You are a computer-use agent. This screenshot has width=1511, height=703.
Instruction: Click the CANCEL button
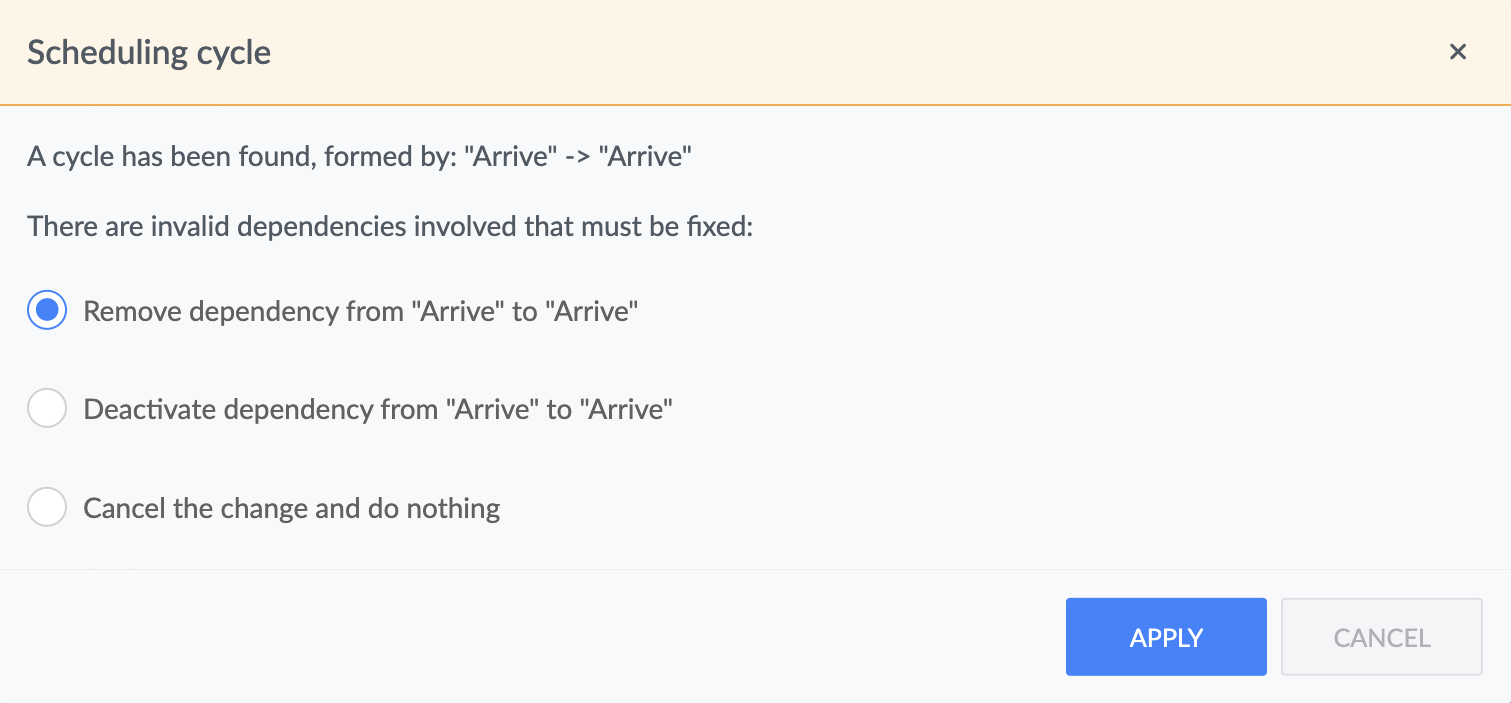(x=1381, y=637)
